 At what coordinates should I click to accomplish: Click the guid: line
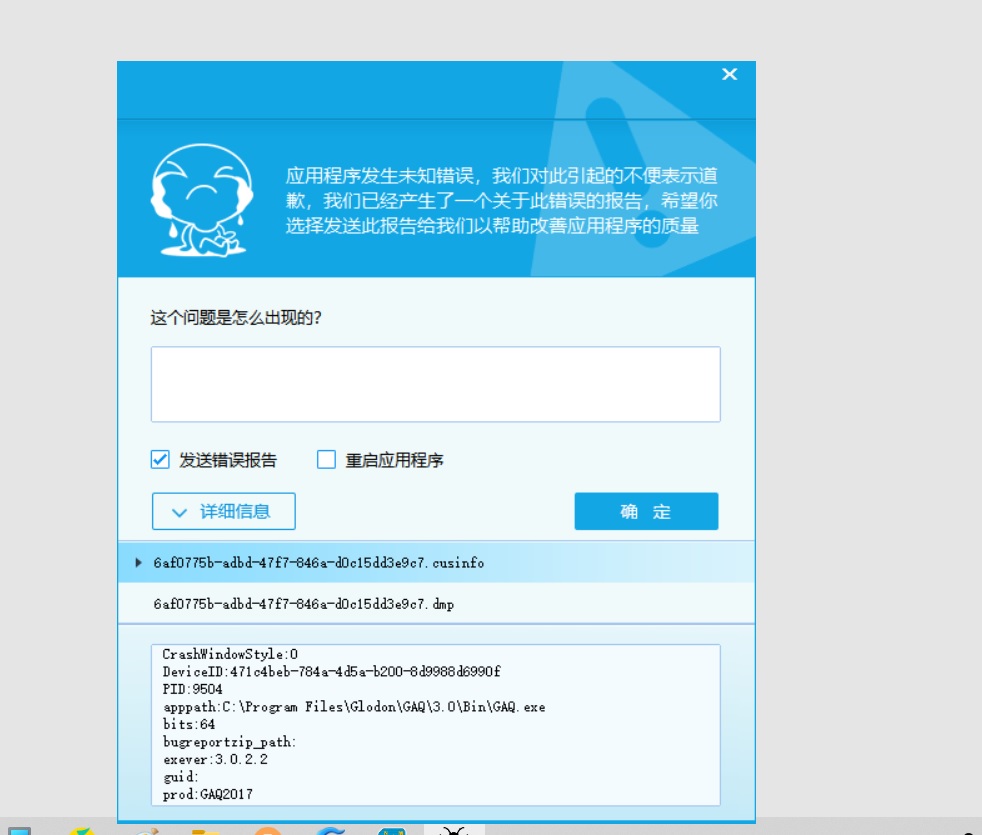[180, 777]
